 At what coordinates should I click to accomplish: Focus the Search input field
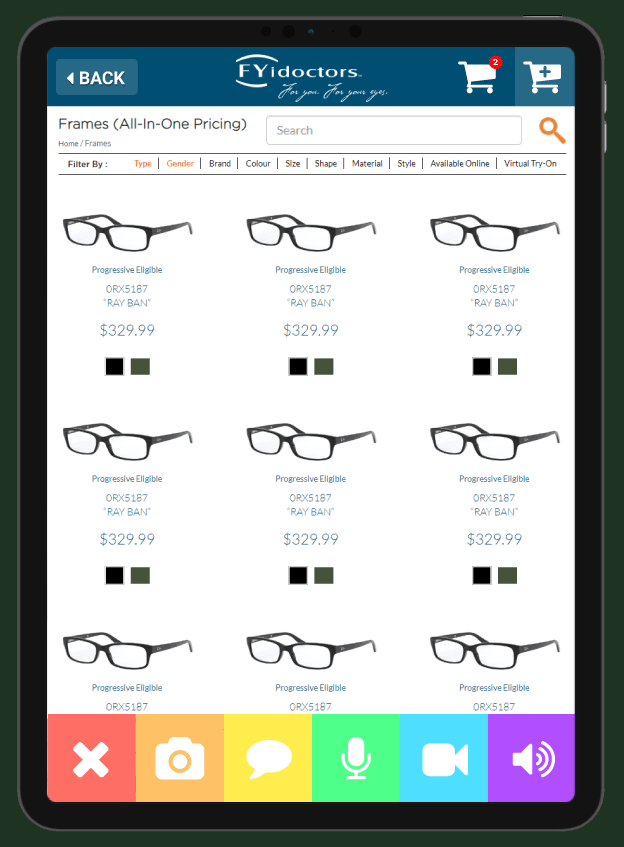[x=394, y=130]
